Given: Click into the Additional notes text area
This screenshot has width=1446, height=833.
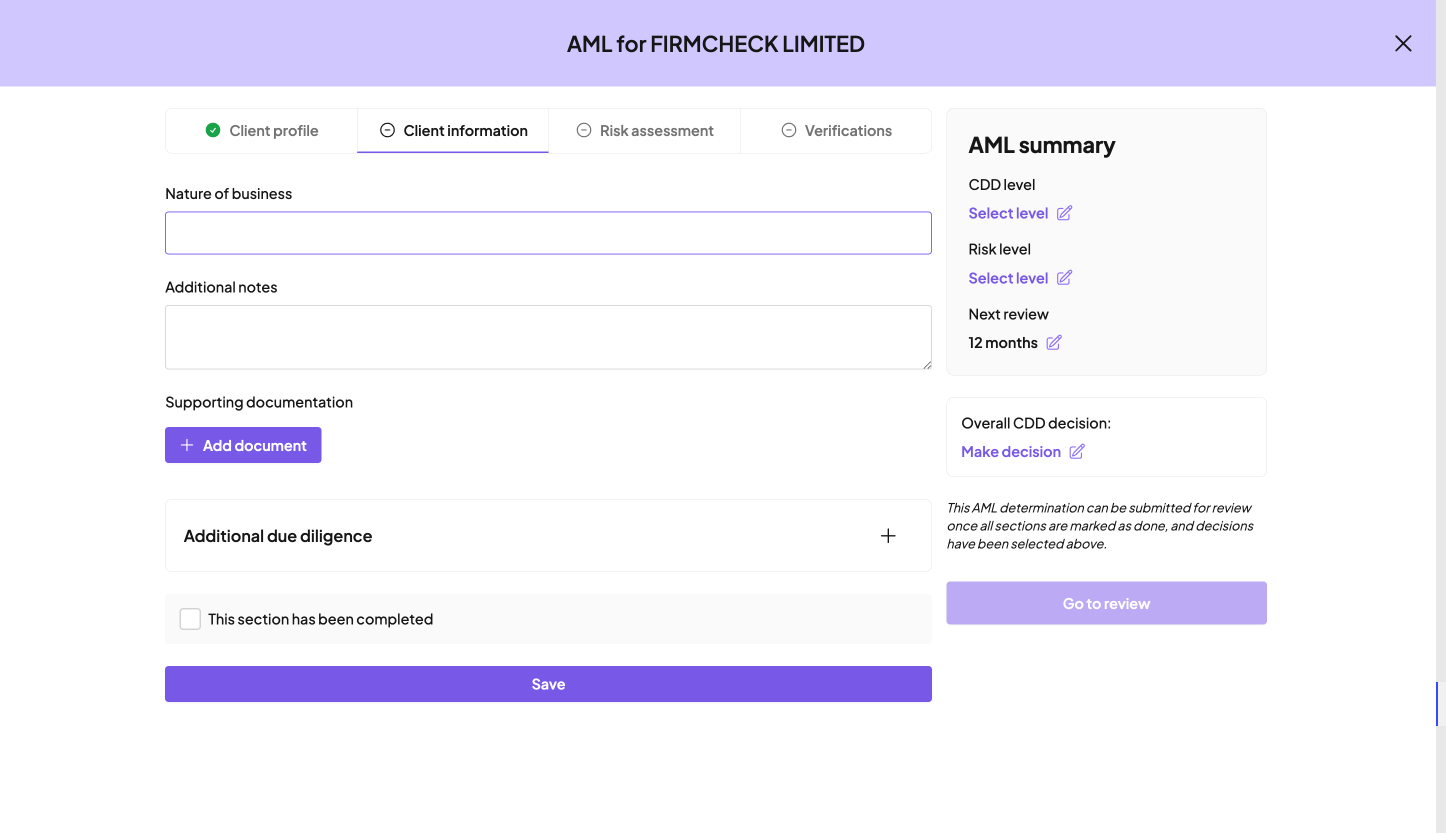Looking at the screenshot, I should (548, 337).
